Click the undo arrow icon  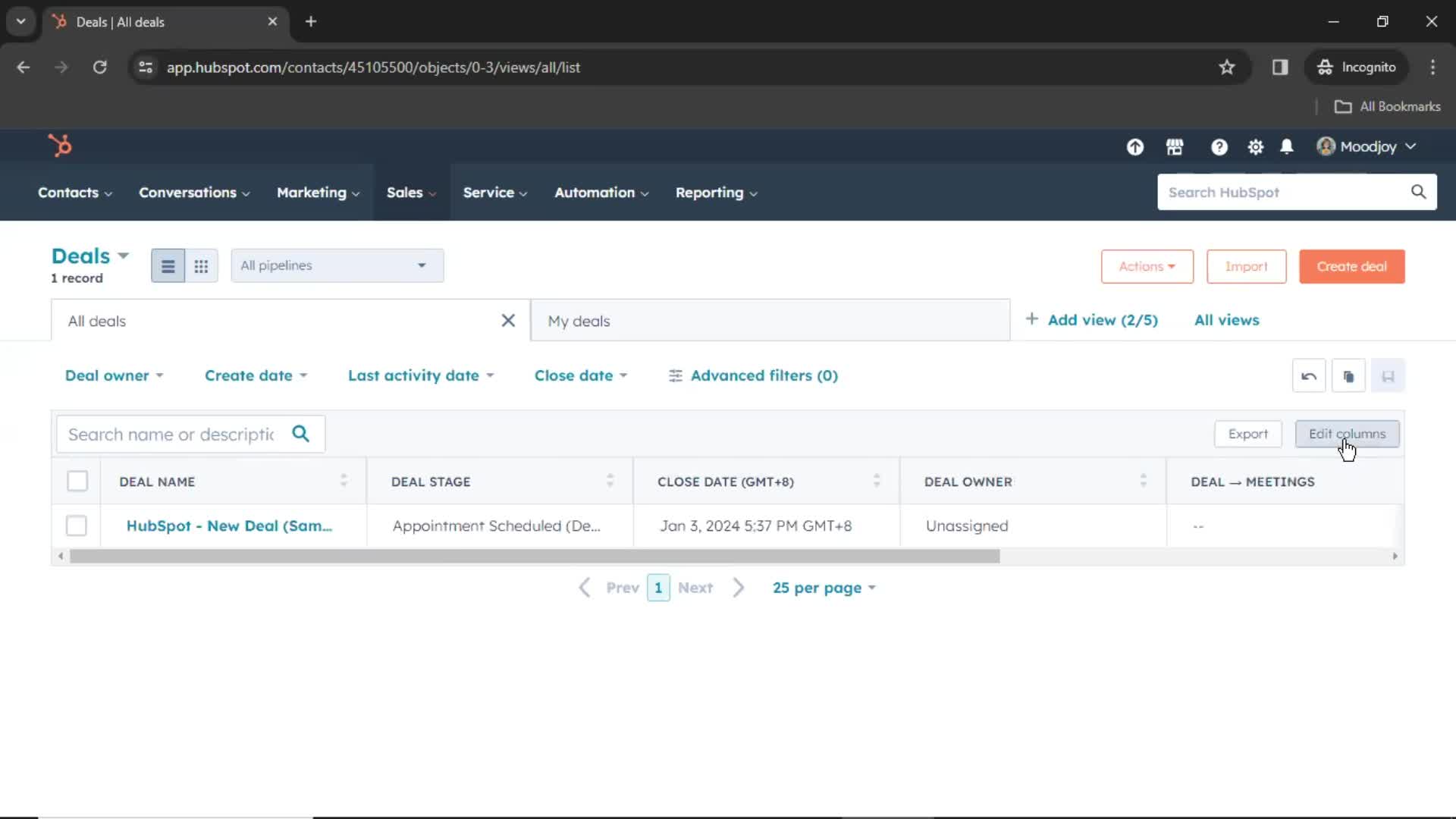click(1308, 375)
